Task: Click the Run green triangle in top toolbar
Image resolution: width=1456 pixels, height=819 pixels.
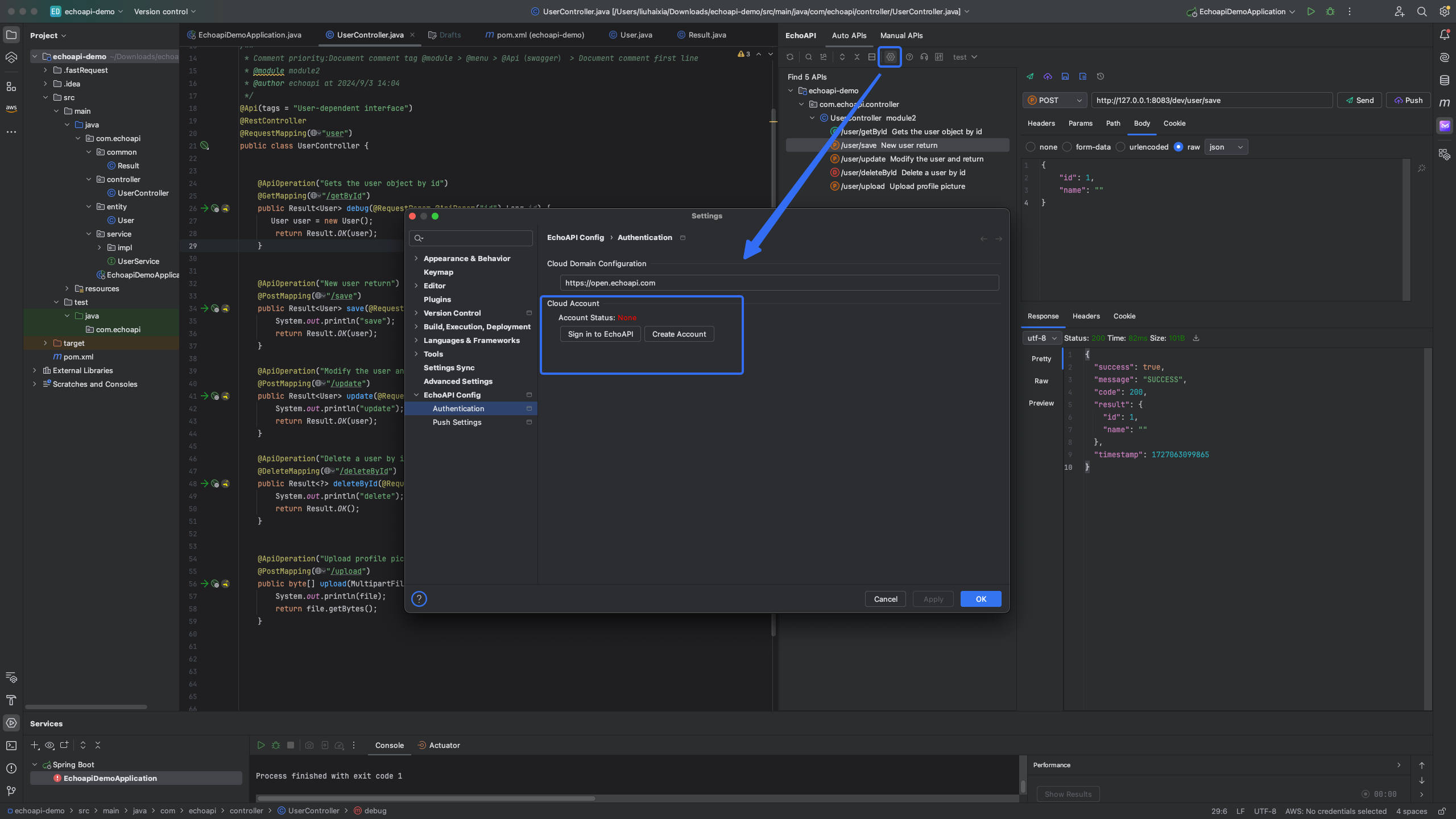Action: tap(1311, 11)
